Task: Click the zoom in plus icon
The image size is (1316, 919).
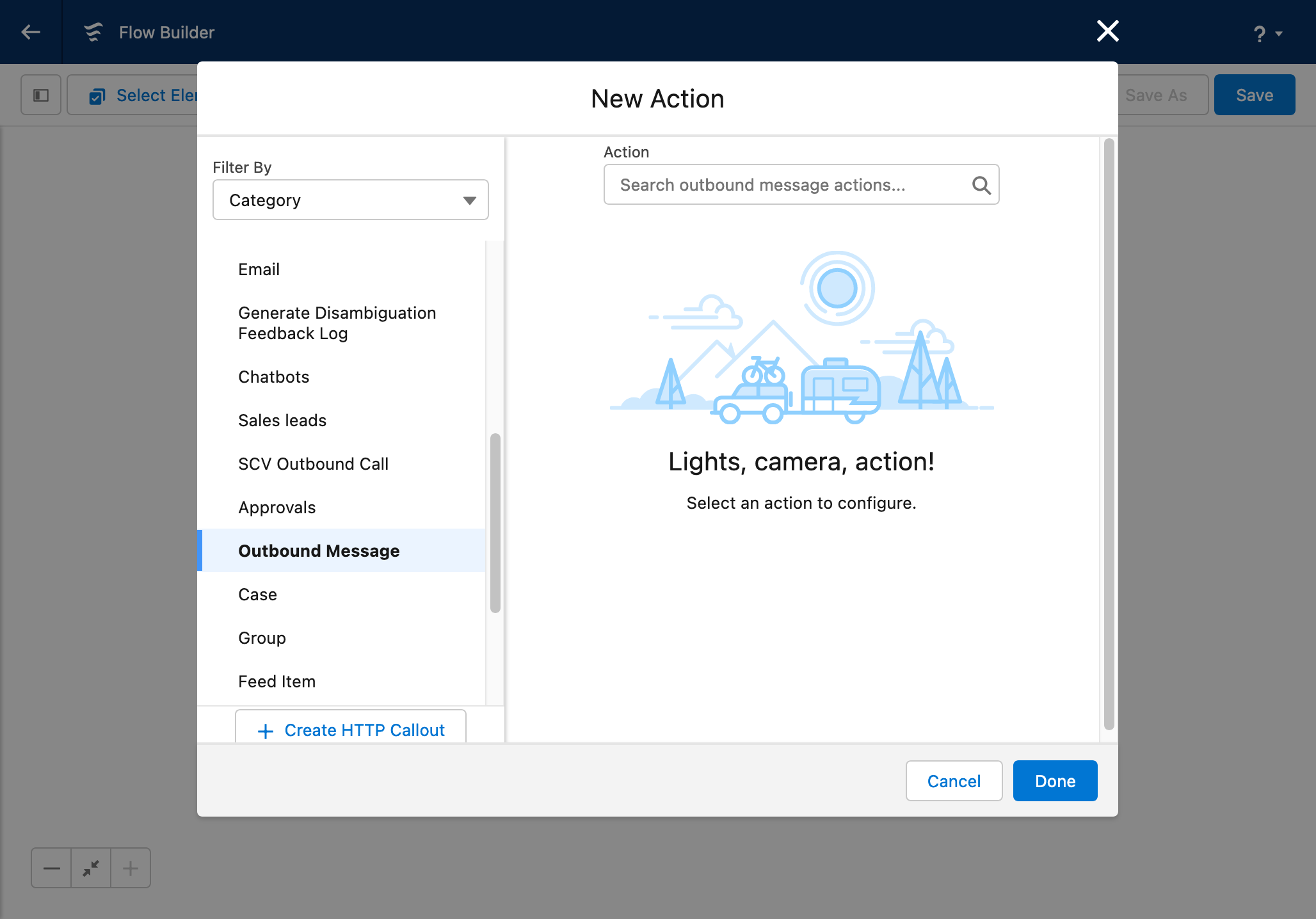Action: [131, 868]
